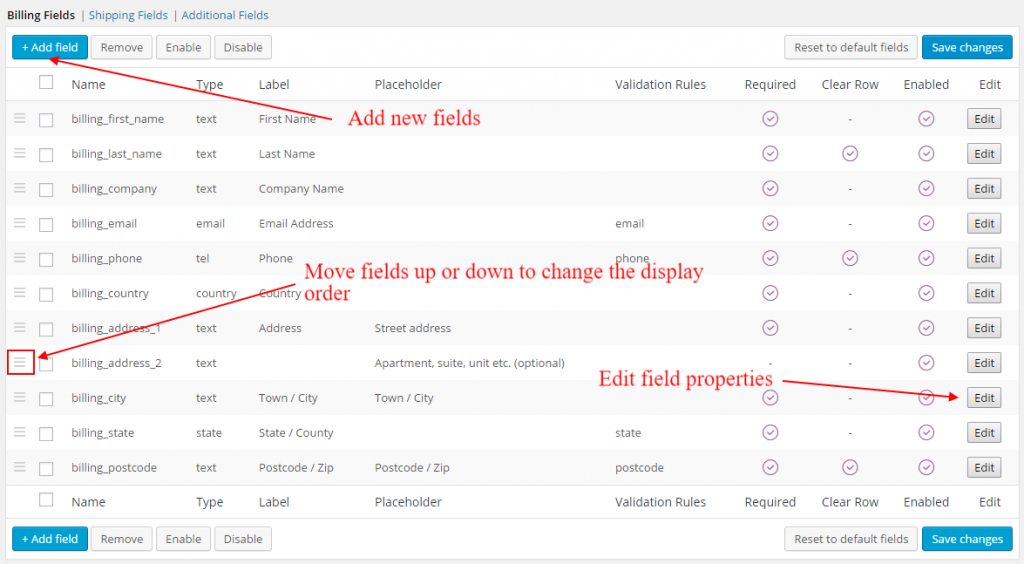
Task: Edit the billing_phone field
Action: pos(984,258)
